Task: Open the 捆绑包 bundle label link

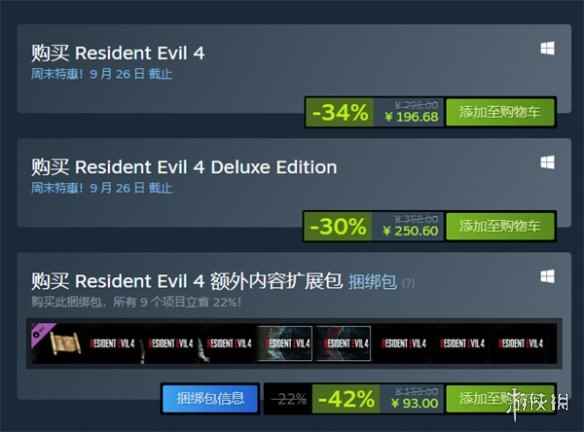Action: point(372,282)
